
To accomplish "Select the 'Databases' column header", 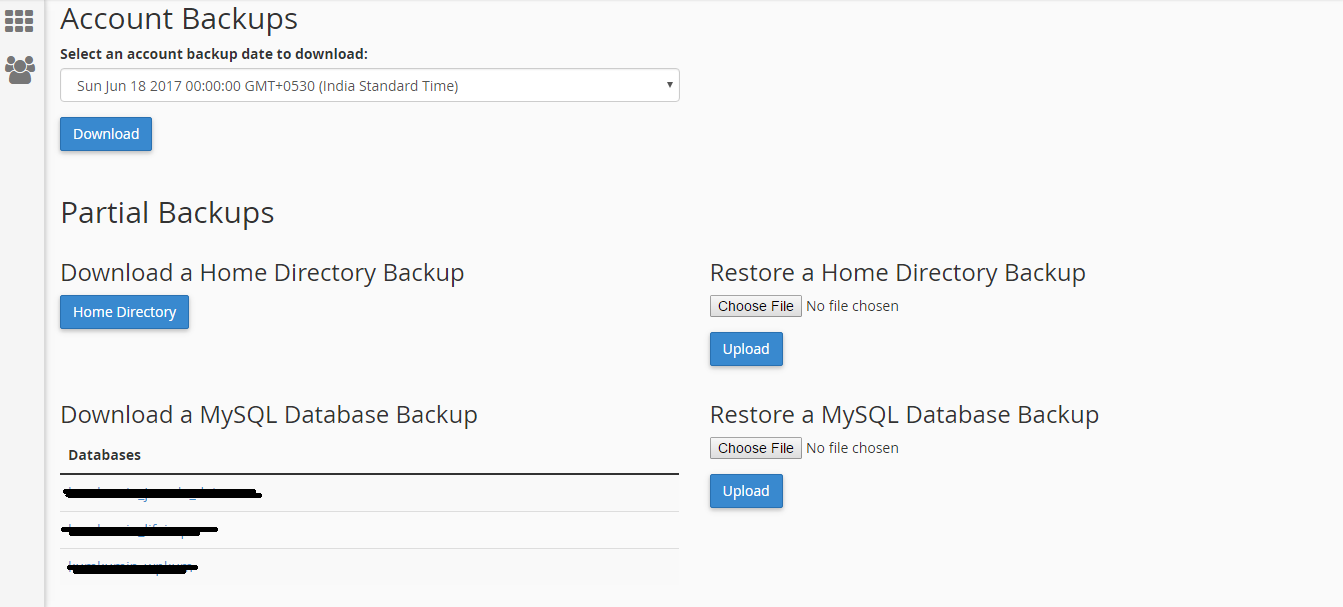I will [x=104, y=455].
